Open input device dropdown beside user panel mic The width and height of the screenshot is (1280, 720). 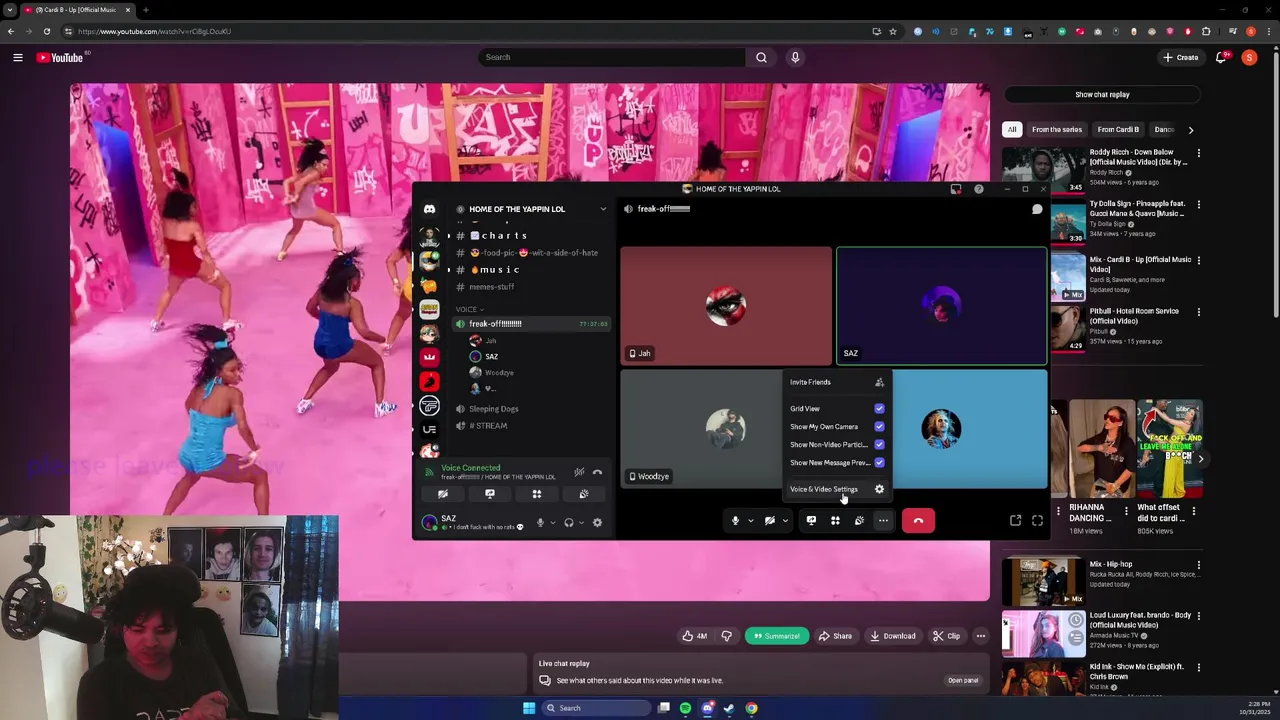[x=553, y=522]
